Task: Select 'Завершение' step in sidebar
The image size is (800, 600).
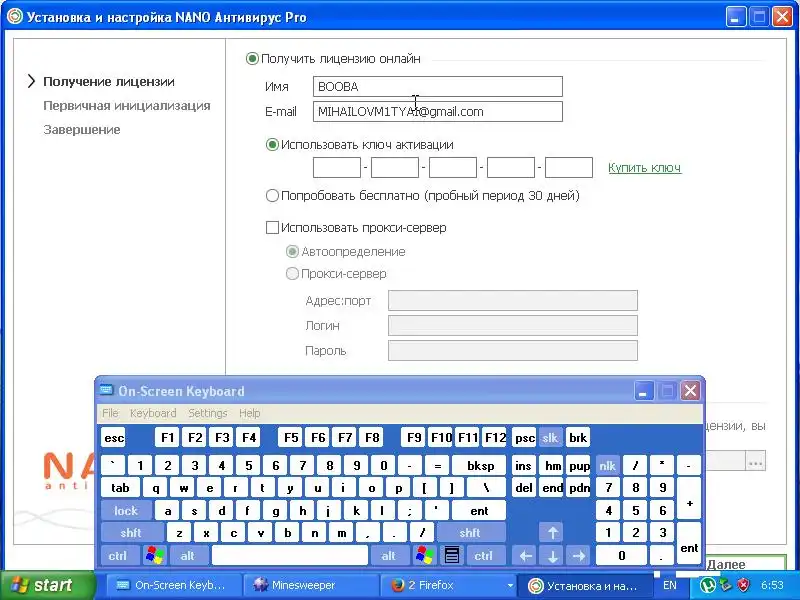Action: click(x=82, y=130)
